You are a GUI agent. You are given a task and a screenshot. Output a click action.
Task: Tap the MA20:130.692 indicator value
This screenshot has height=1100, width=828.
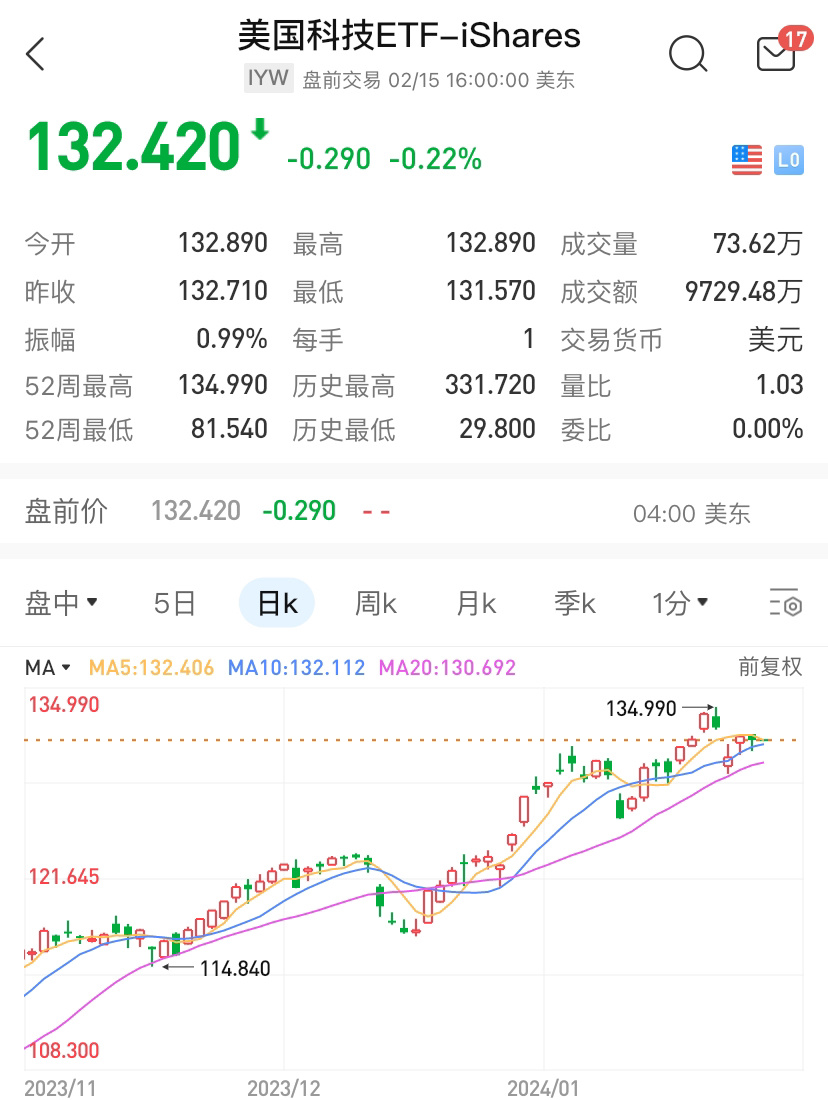[447, 667]
